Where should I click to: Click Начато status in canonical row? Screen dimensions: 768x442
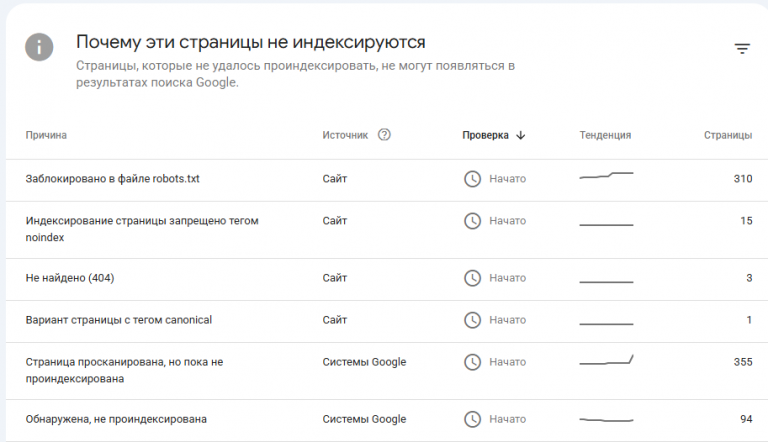[x=507, y=320]
